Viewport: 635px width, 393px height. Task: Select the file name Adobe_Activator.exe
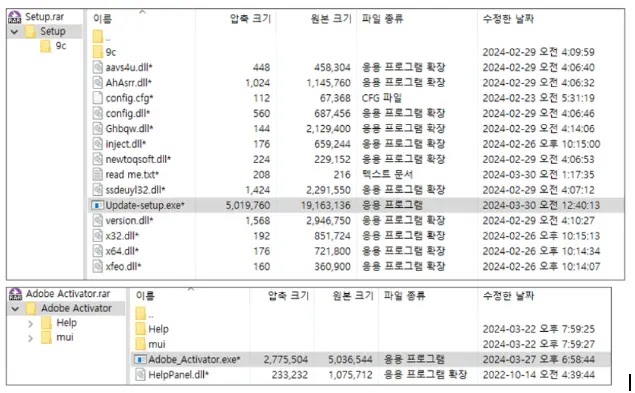194,359
